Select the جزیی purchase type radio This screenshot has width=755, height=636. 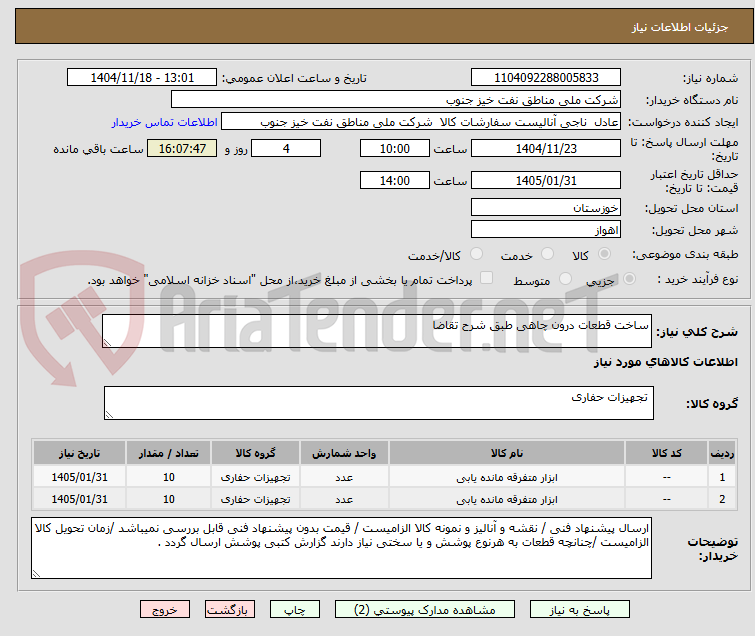point(629,279)
